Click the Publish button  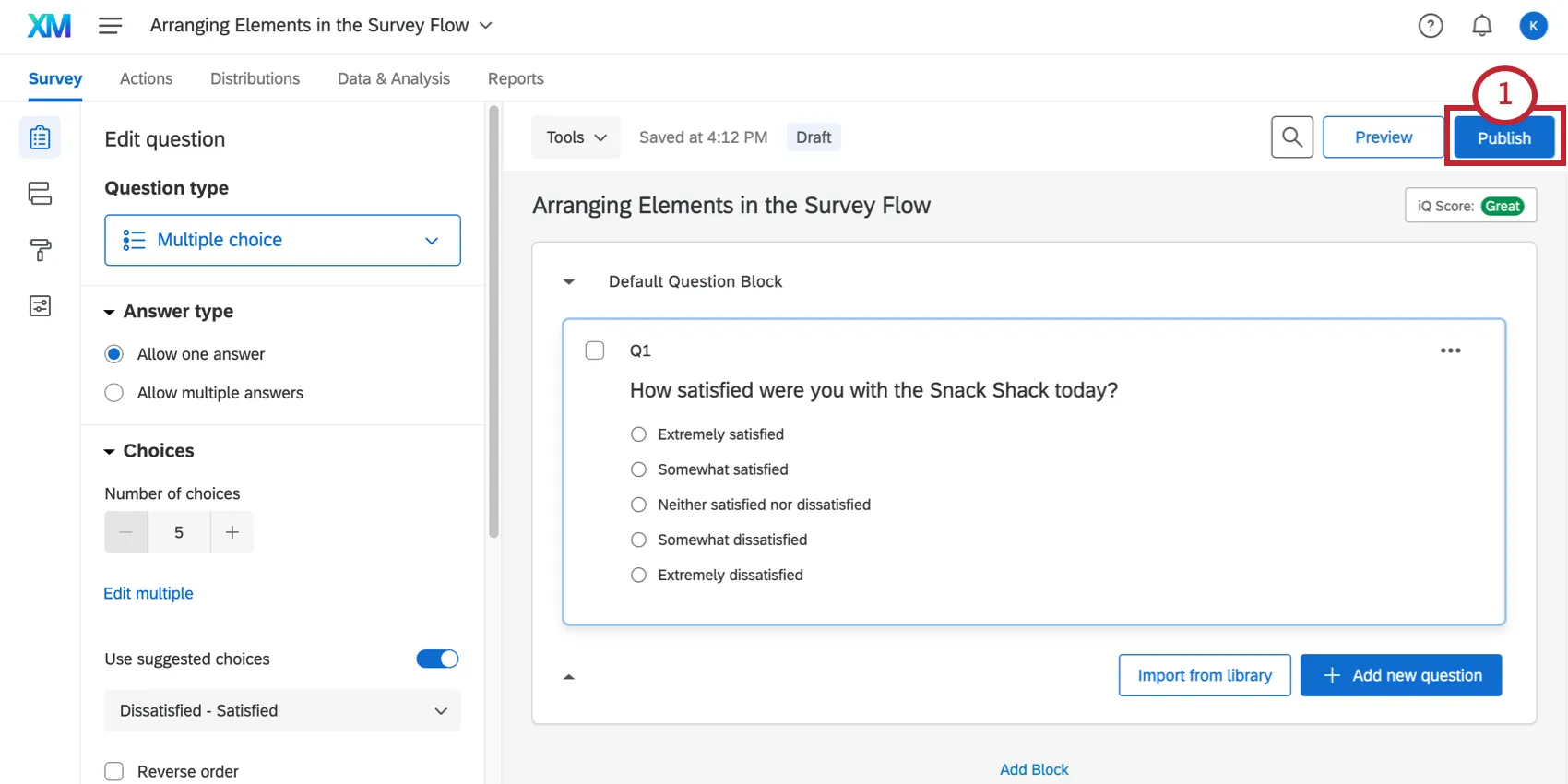click(x=1503, y=138)
